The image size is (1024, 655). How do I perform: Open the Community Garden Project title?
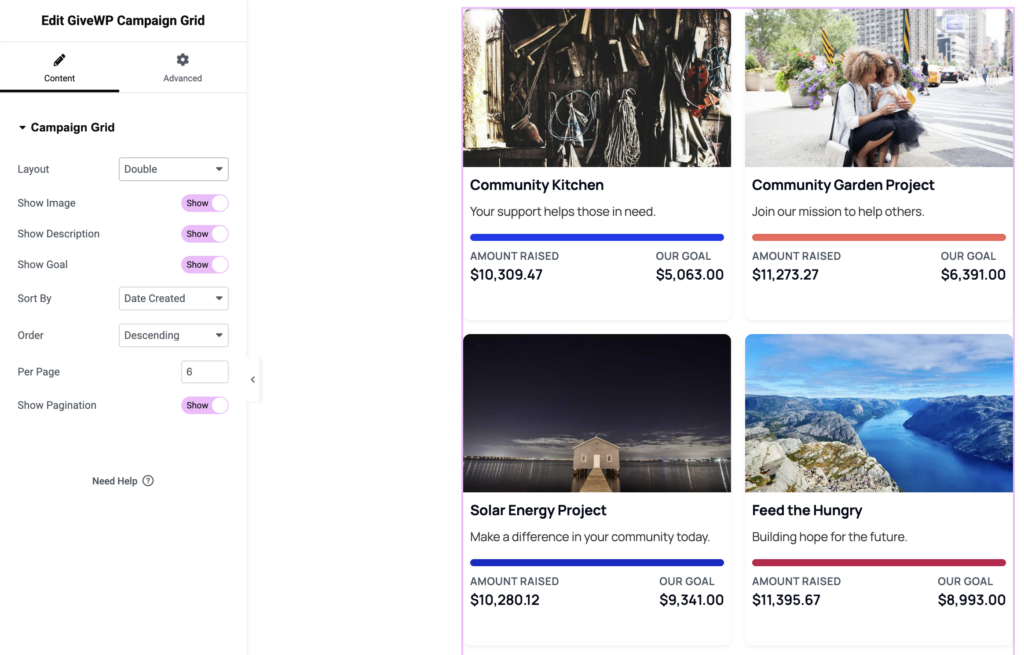pyautogui.click(x=843, y=185)
